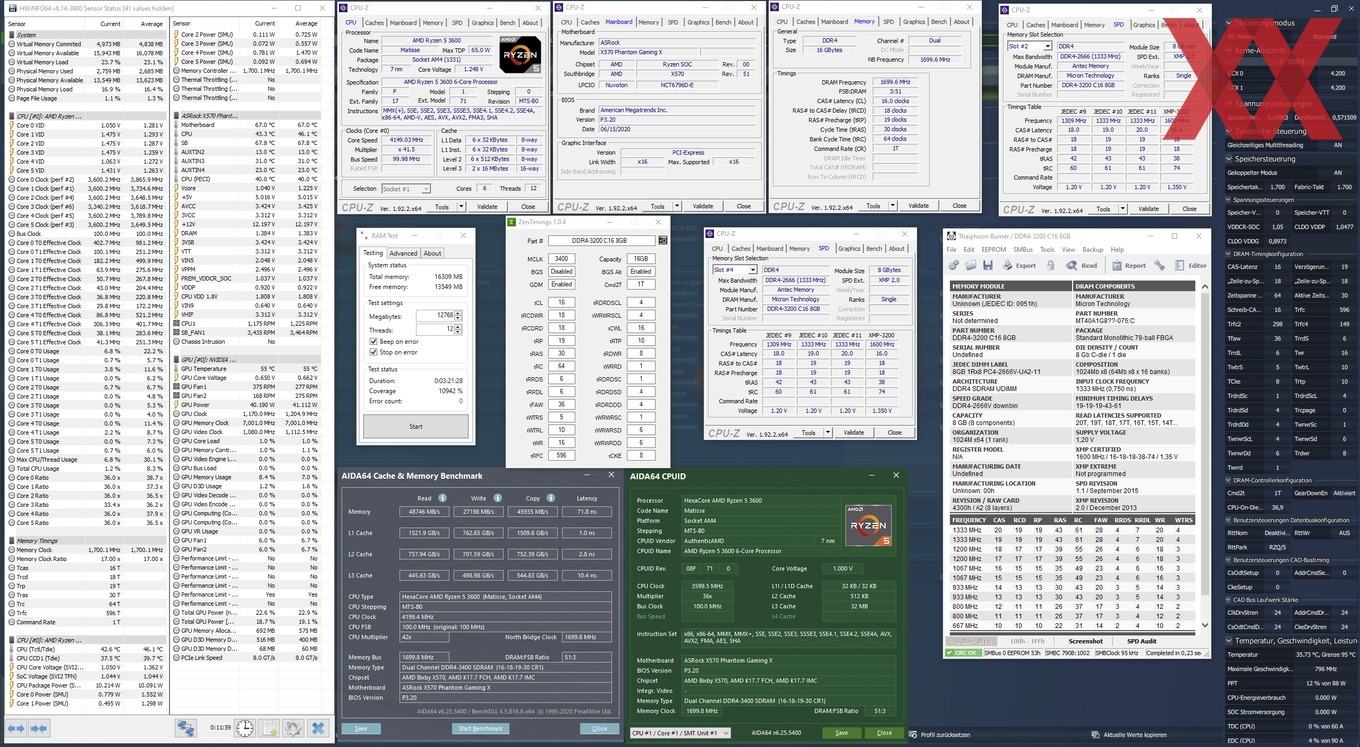Click Thaiphoon Burner wrench tools icon
The width and height of the screenshot is (1360, 747).
coord(1160,265)
